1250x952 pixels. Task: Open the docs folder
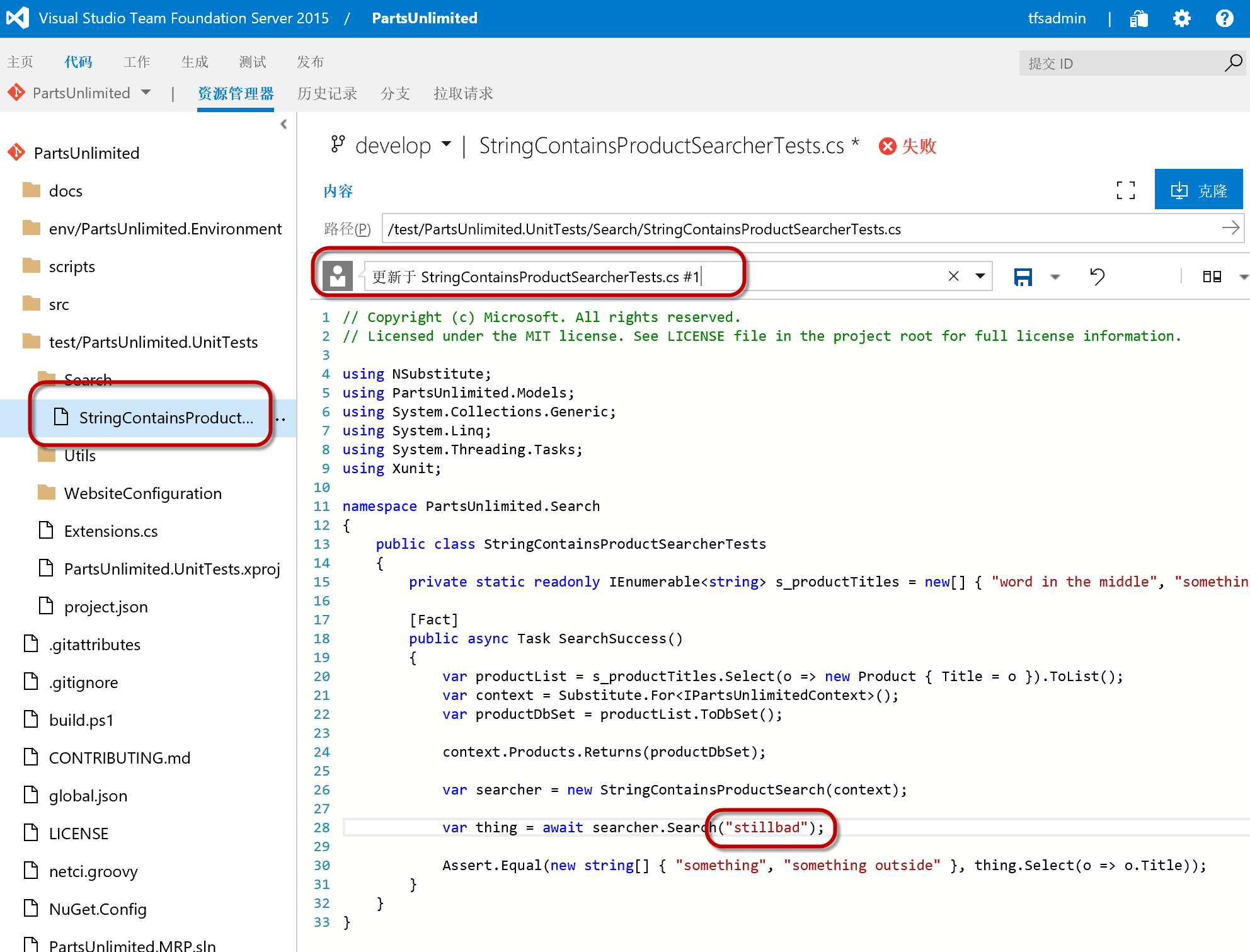tap(66, 191)
